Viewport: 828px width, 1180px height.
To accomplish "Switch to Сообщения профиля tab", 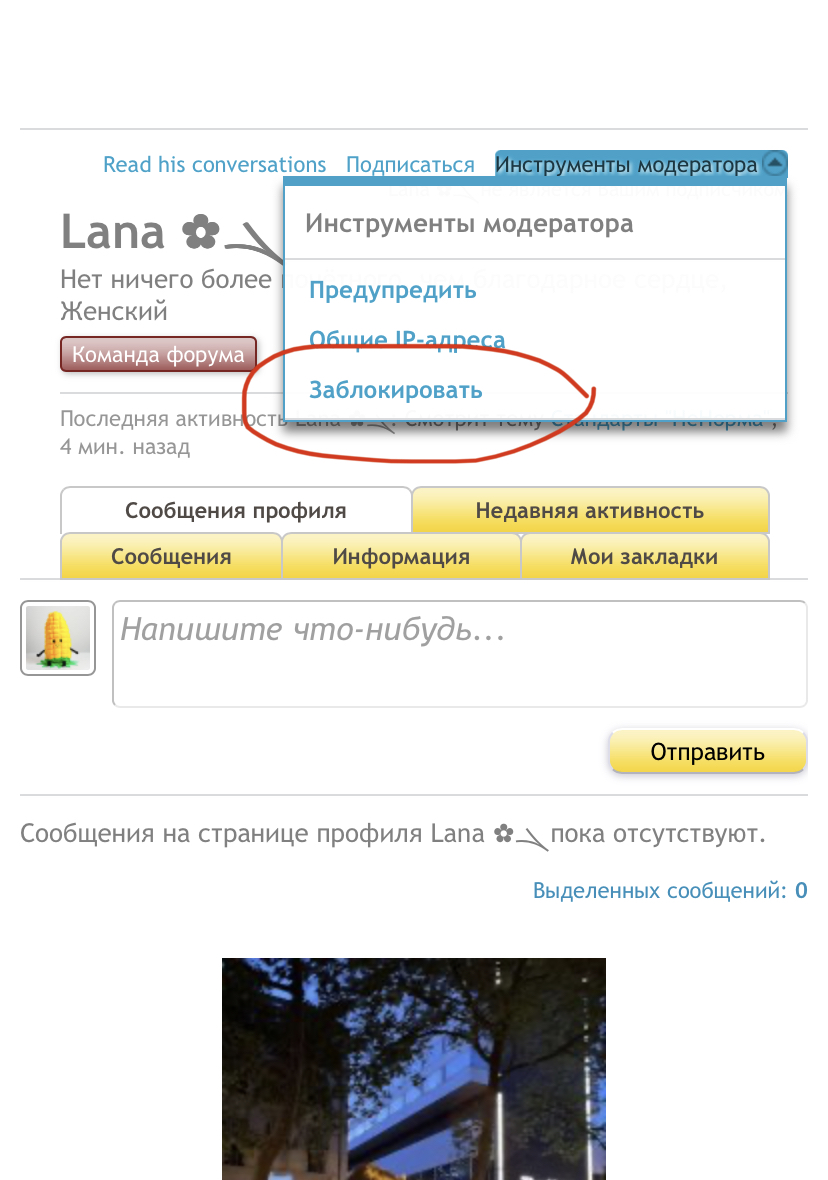I will point(236,510).
